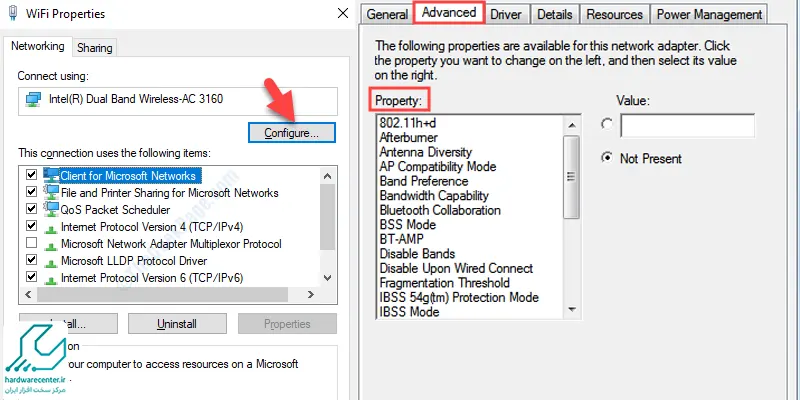Open the General tab
This screenshot has width=800, height=400.
[387, 14]
